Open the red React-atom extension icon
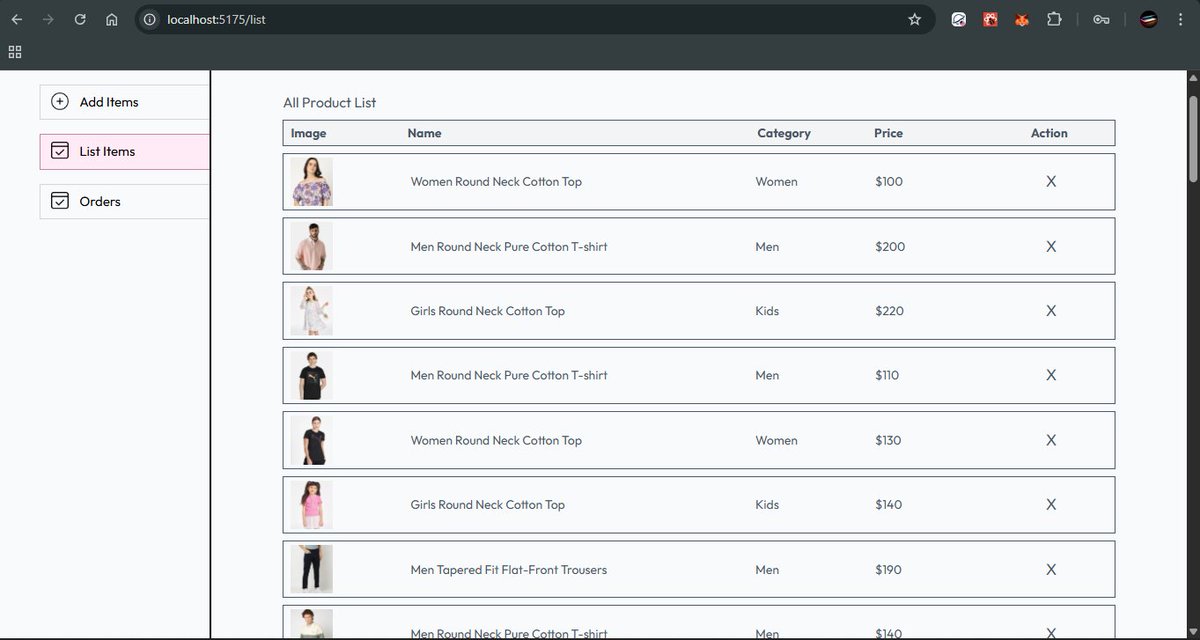1200x640 pixels. click(990, 19)
